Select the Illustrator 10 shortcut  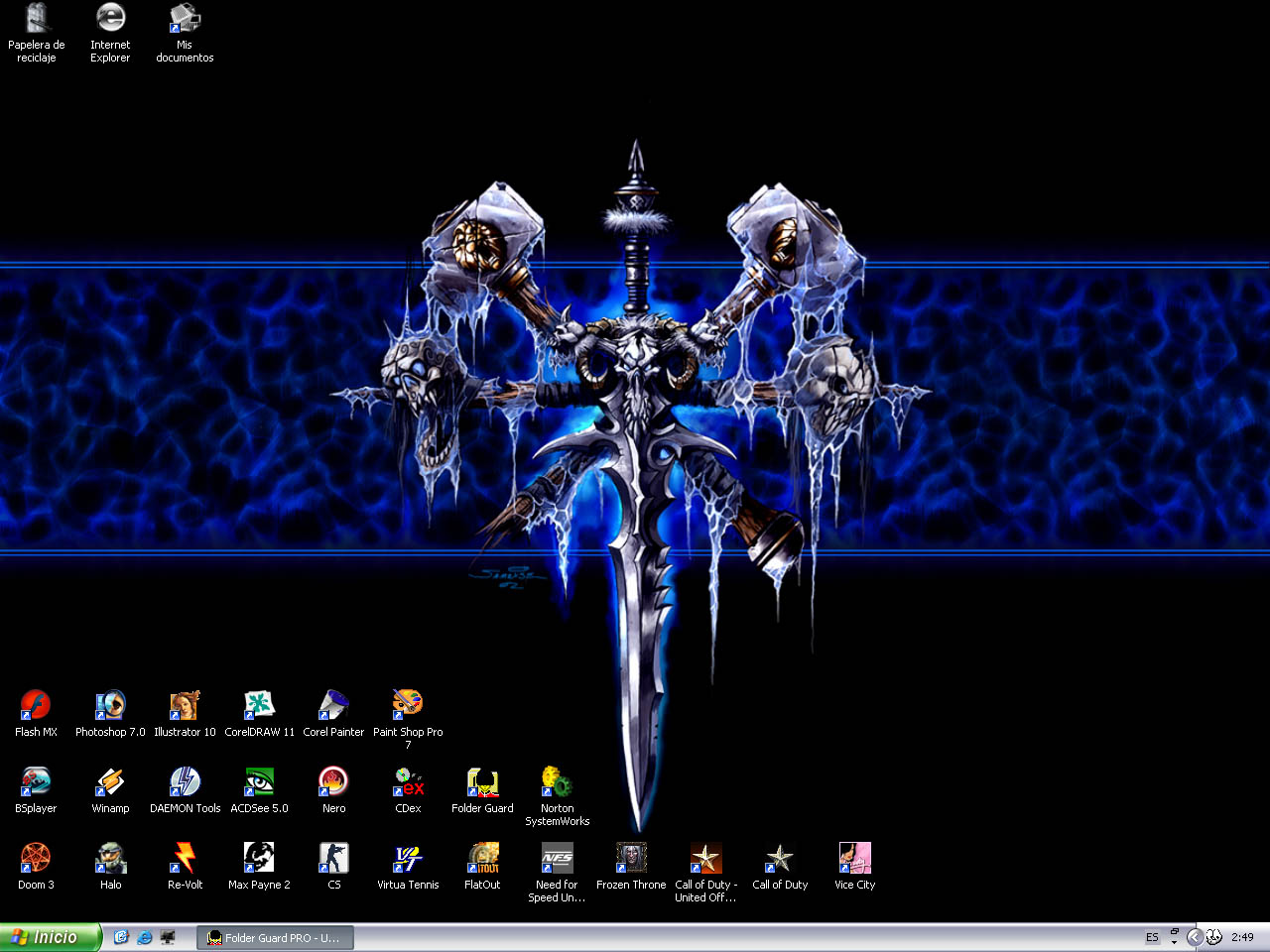coord(185,713)
